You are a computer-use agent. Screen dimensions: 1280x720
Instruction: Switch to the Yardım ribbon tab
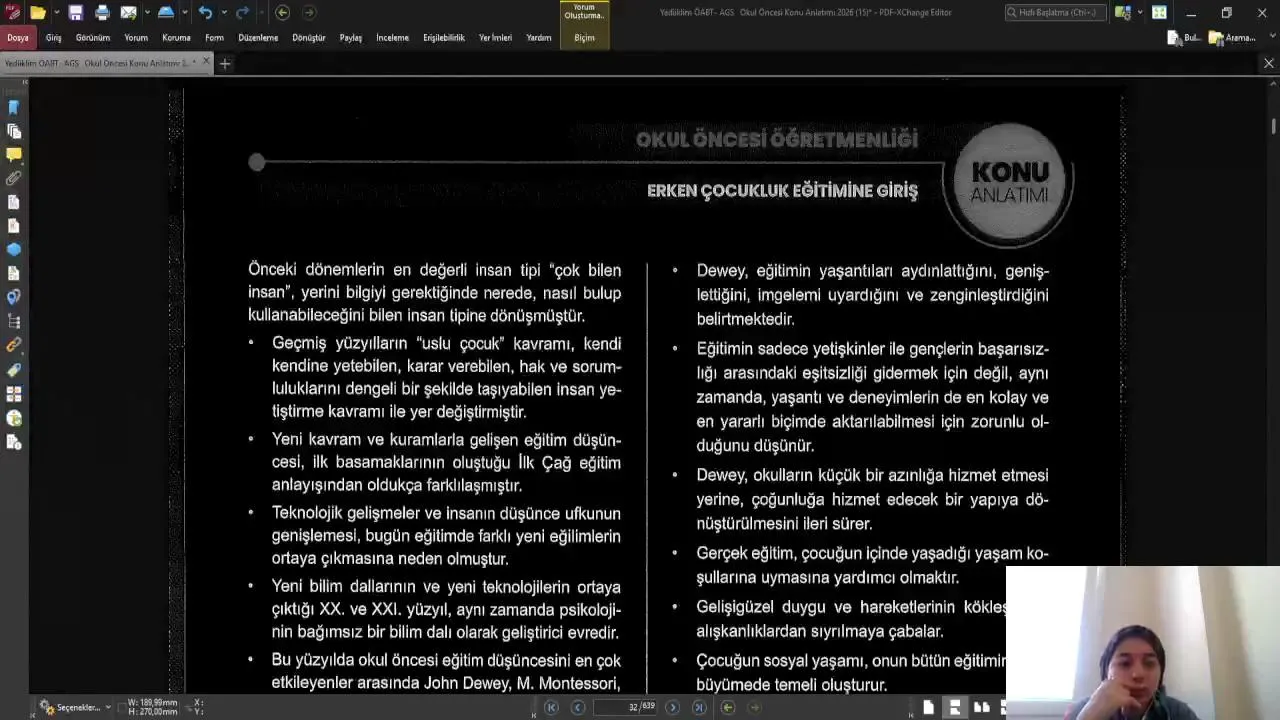pyautogui.click(x=539, y=38)
